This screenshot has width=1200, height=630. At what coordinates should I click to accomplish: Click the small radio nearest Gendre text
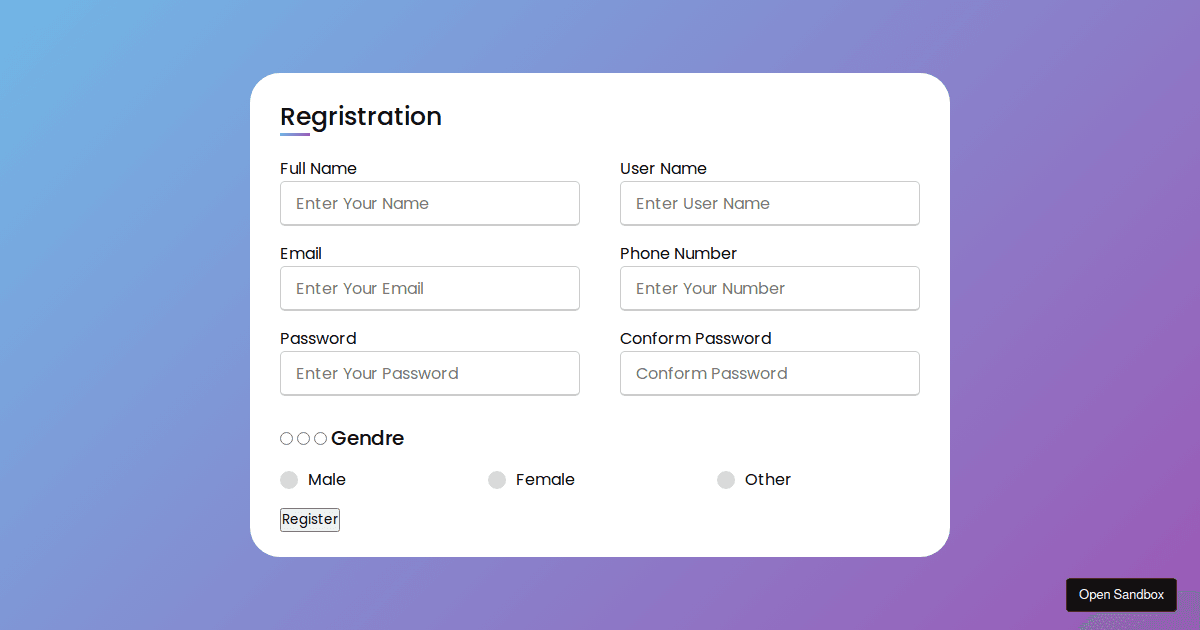pos(320,438)
